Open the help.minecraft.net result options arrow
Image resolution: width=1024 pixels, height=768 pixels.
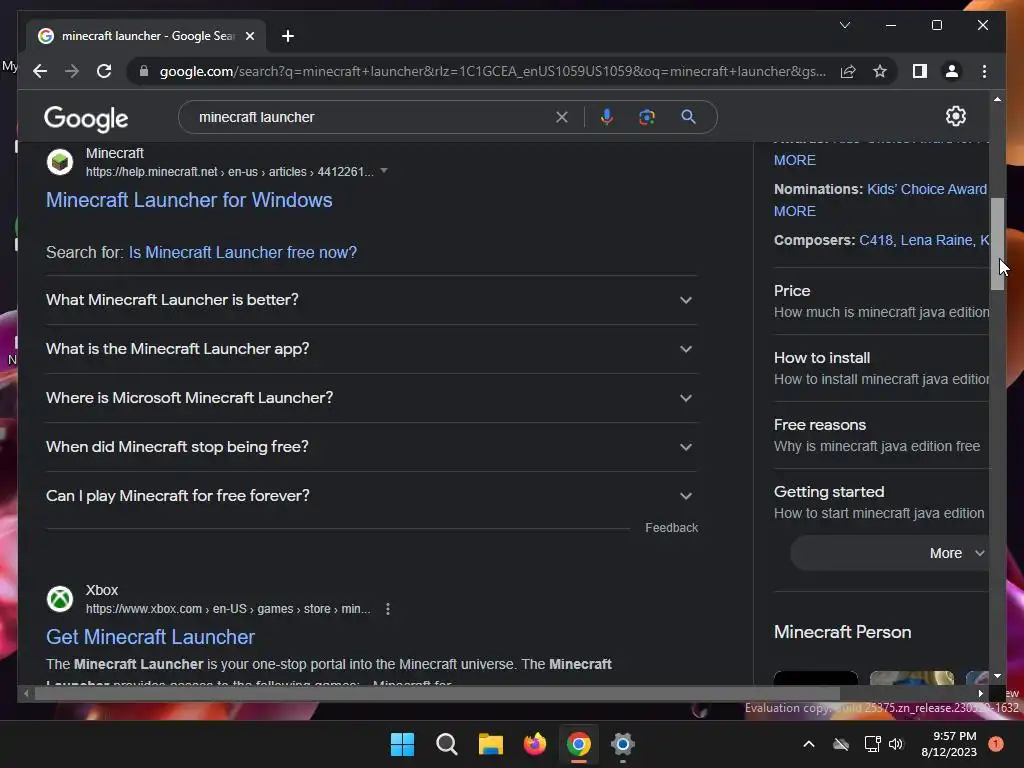pos(384,171)
